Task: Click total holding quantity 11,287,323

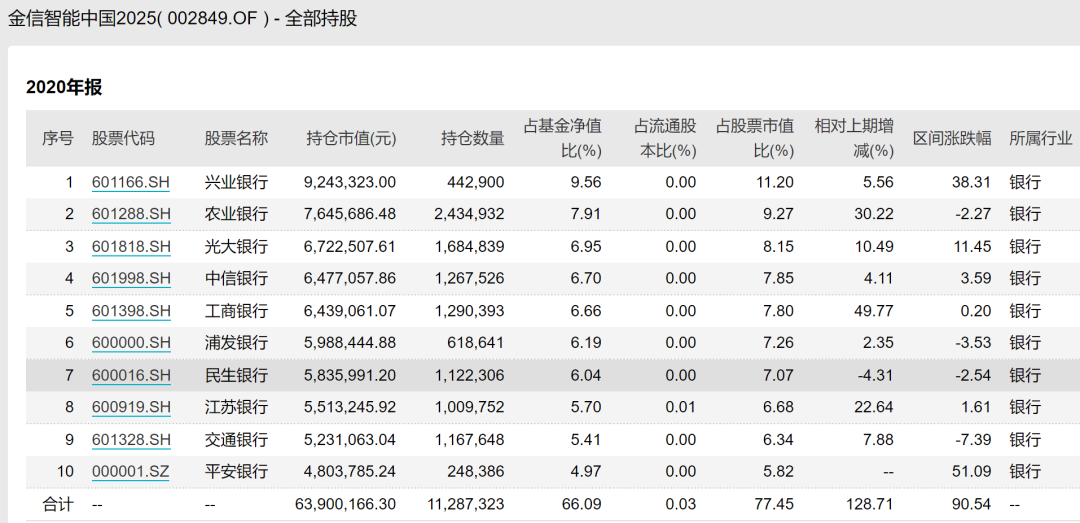Action: [466, 504]
